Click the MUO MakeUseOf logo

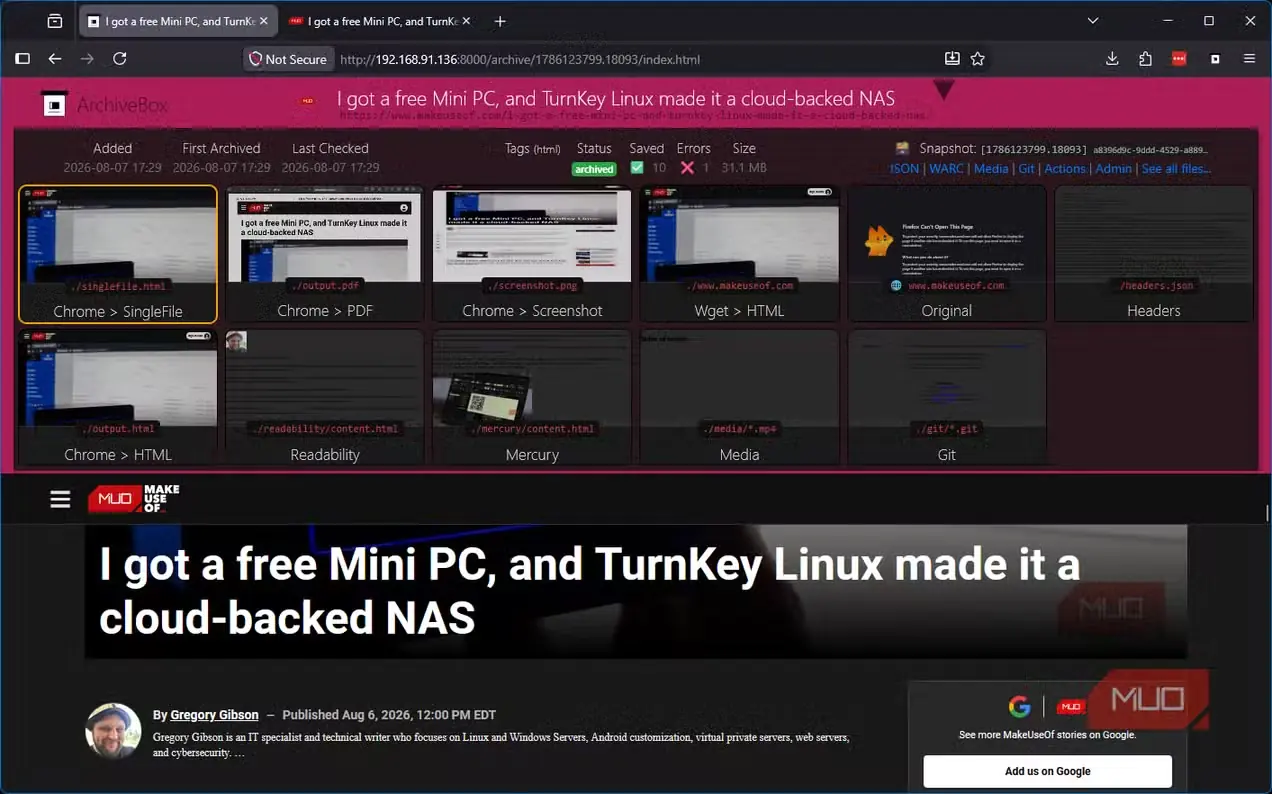point(134,499)
